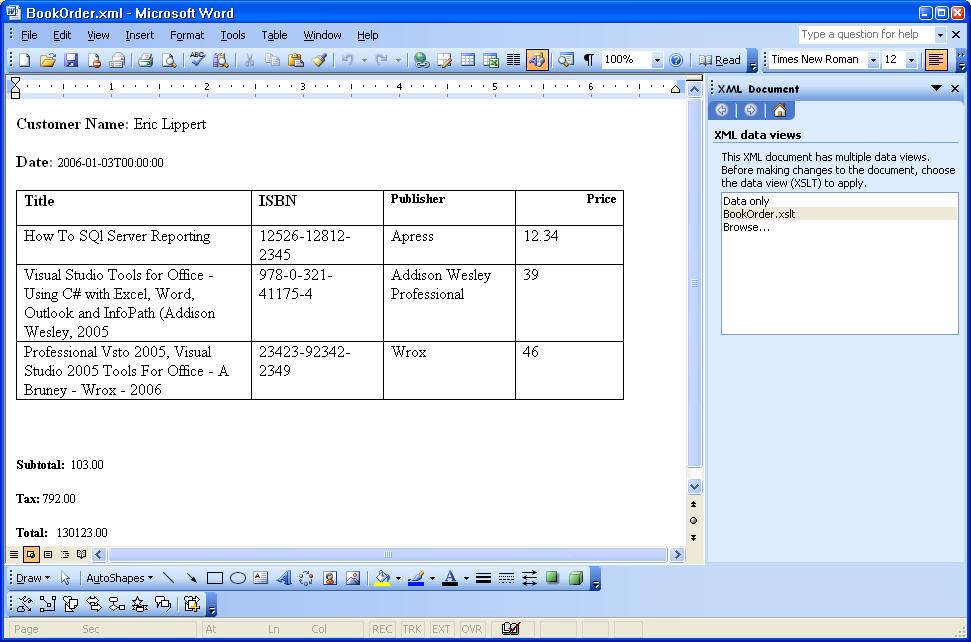This screenshot has width=971, height=642.
Task: Insert WordArt with the slanted A icon
Action: tap(284, 578)
